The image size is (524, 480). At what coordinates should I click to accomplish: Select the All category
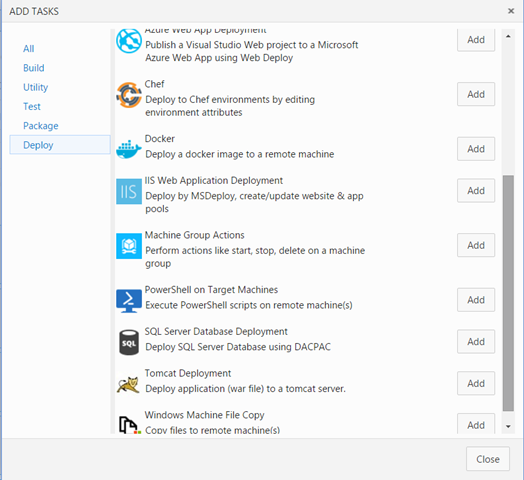[28, 49]
